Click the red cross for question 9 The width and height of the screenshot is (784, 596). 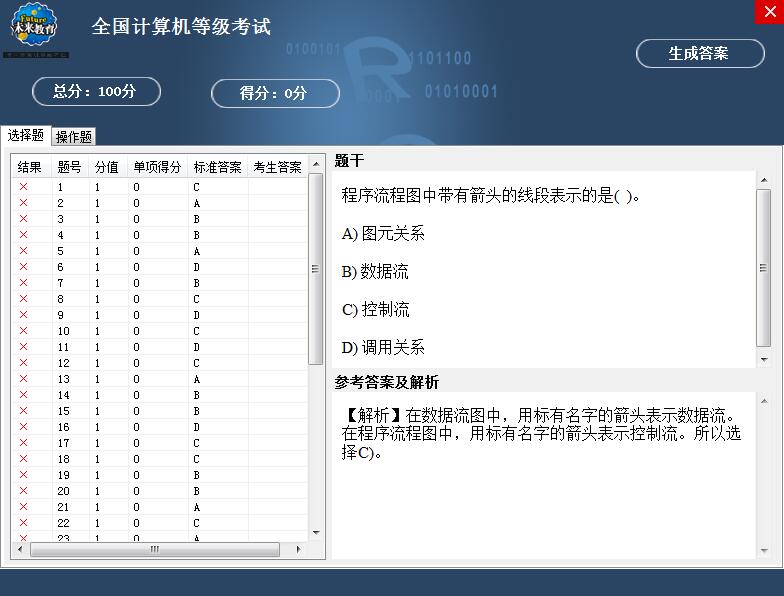pos(24,314)
